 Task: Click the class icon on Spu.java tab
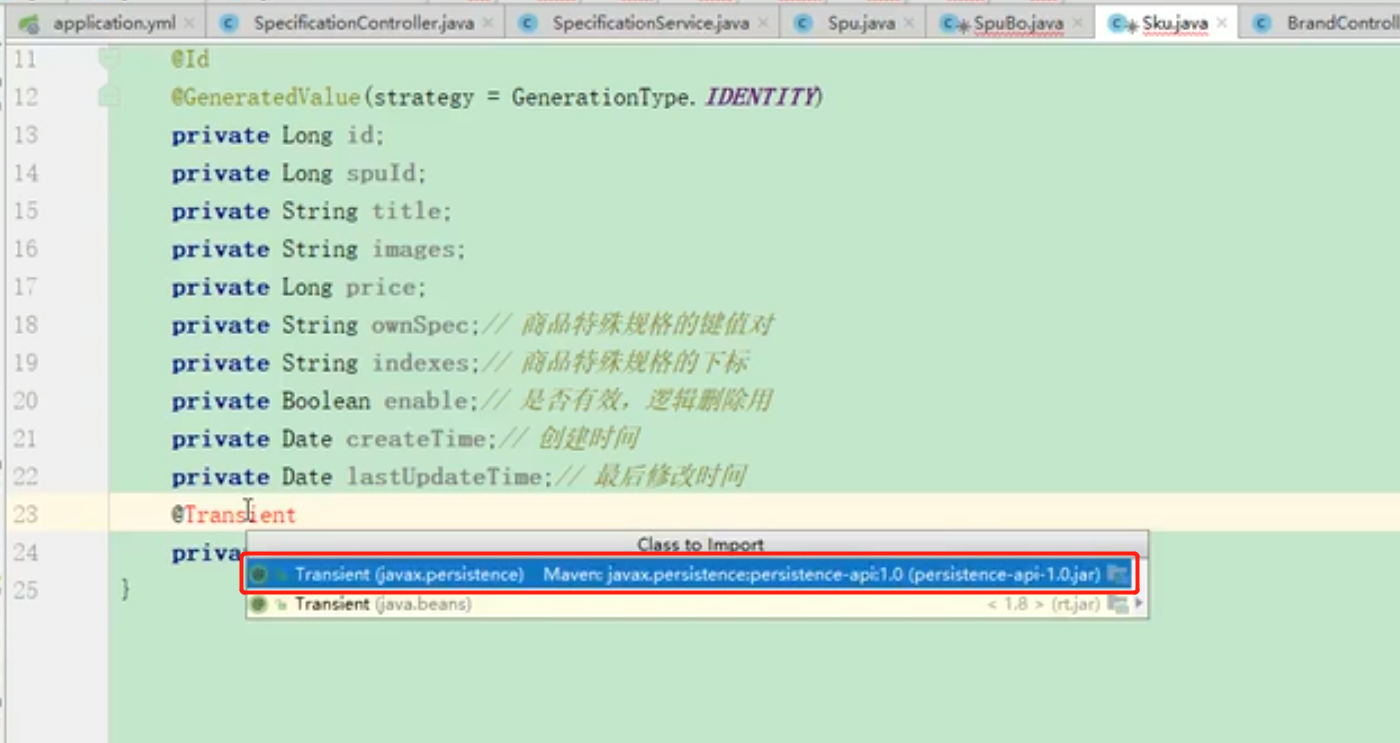click(x=802, y=23)
